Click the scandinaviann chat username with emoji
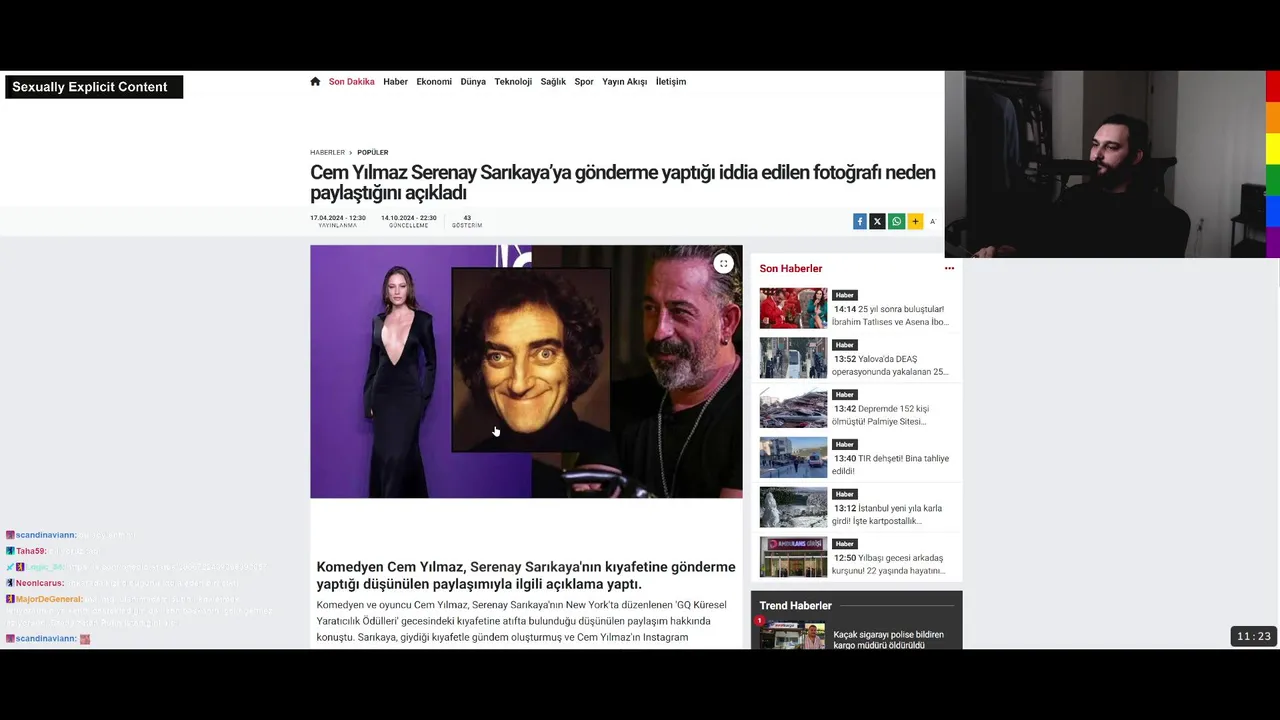Viewport: 1280px width, 720px height. tap(47, 639)
